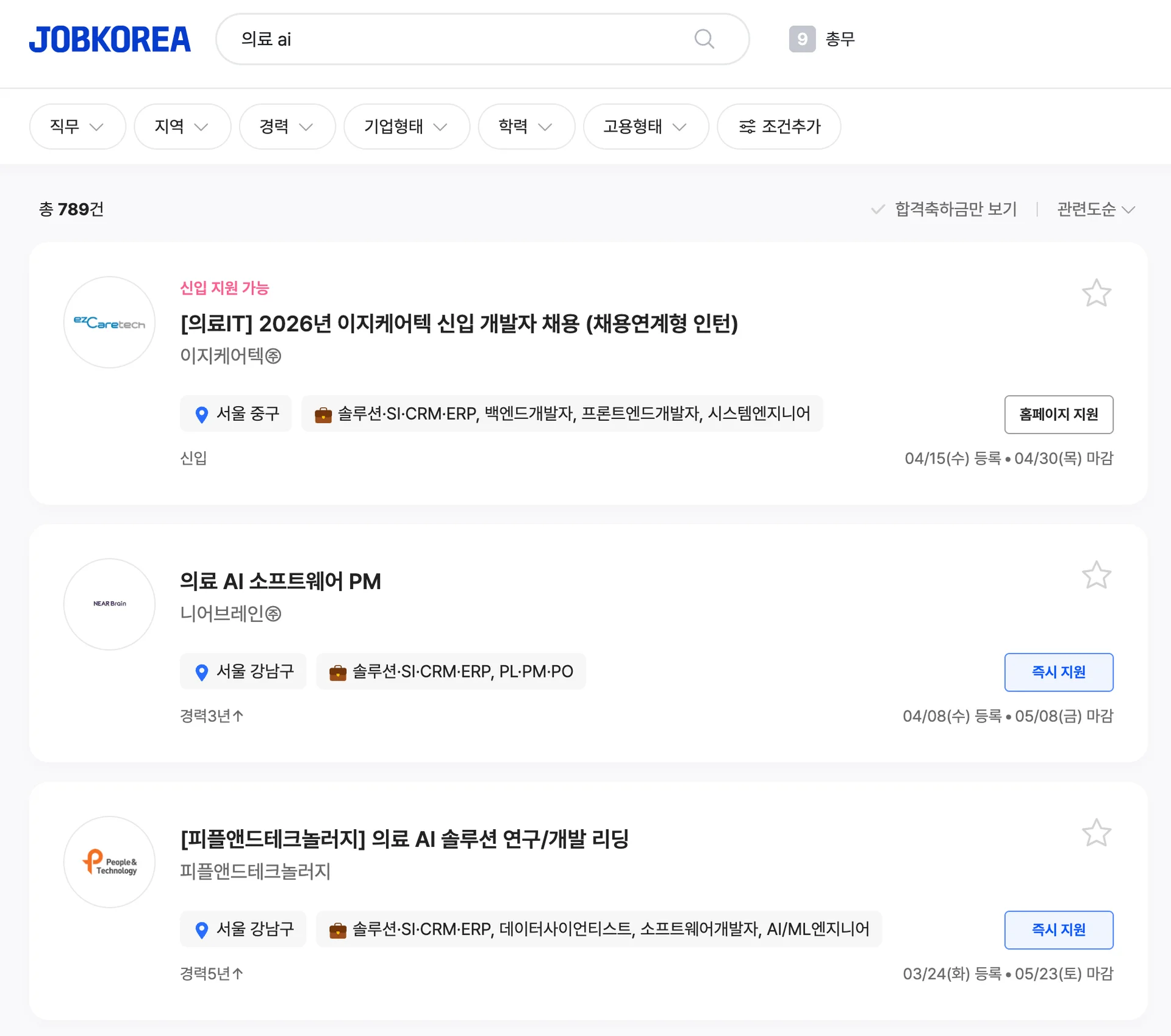
Task: Click the ezCaretech company logo
Action: [x=109, y=322]
